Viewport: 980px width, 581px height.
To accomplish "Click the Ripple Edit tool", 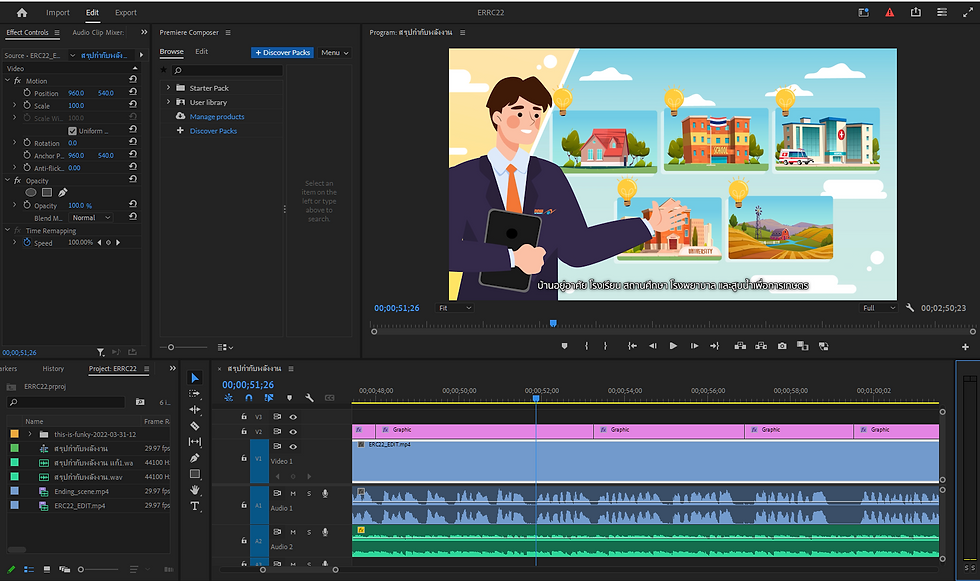I will (x=195, y=410).
